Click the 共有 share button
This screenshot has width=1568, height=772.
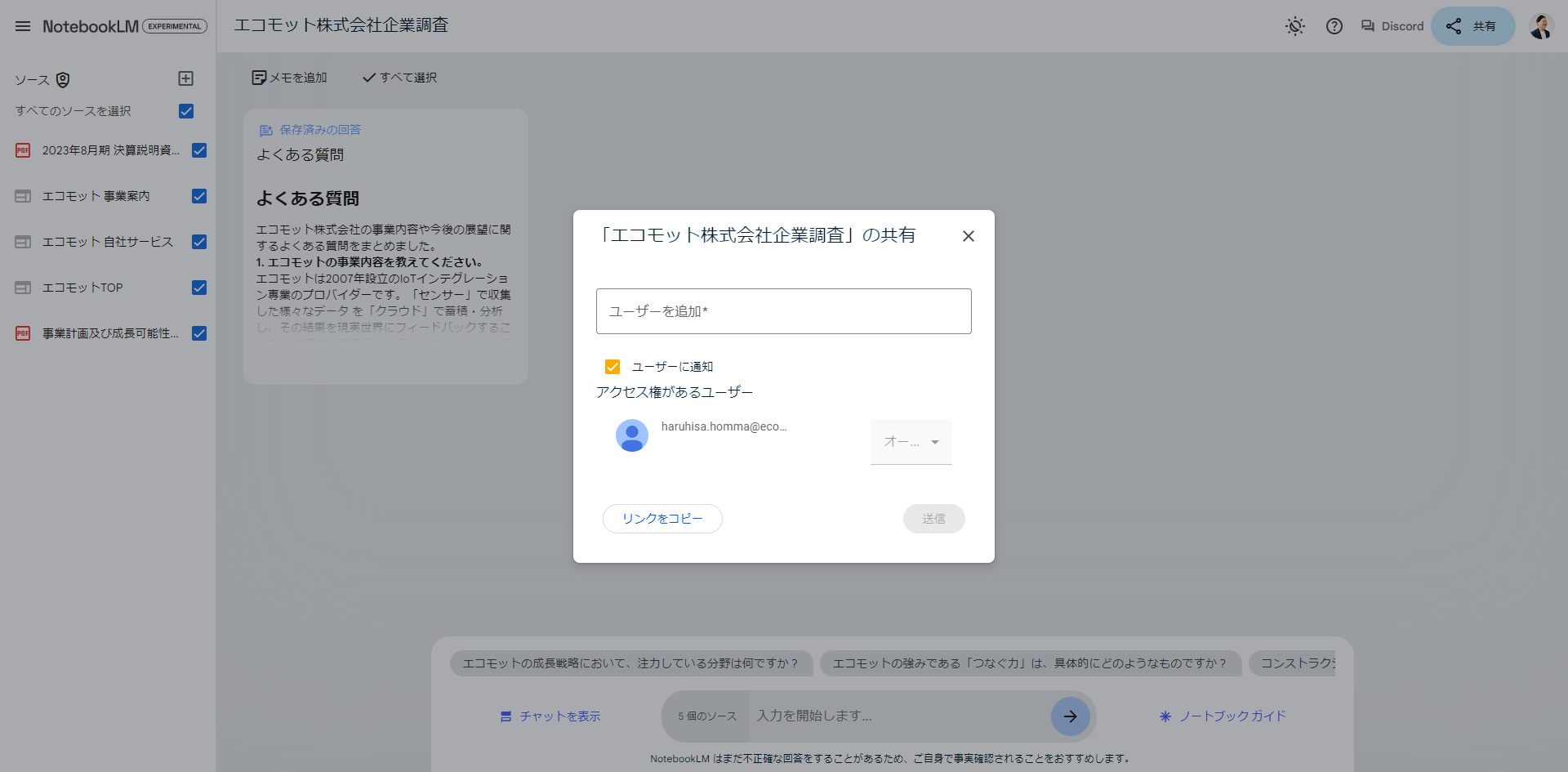tap(1473, 26)
